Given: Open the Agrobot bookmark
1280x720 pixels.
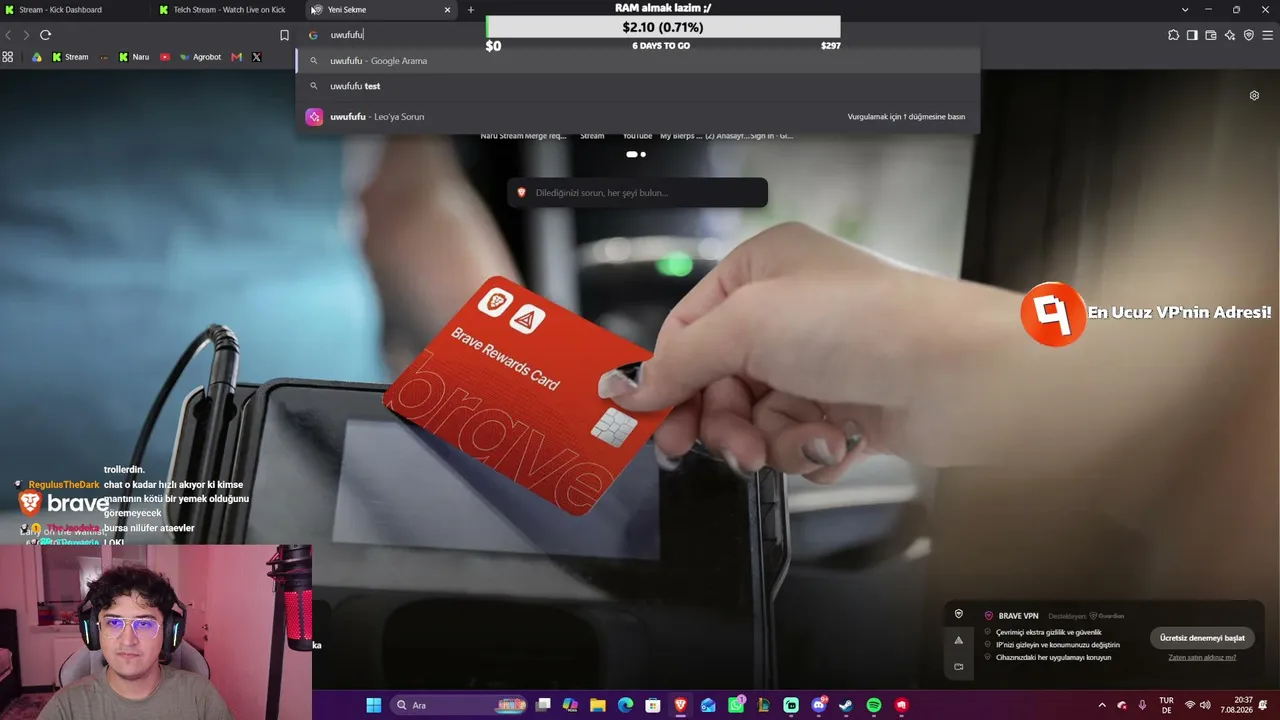Looking at the screenshot, I should point(200,57).
